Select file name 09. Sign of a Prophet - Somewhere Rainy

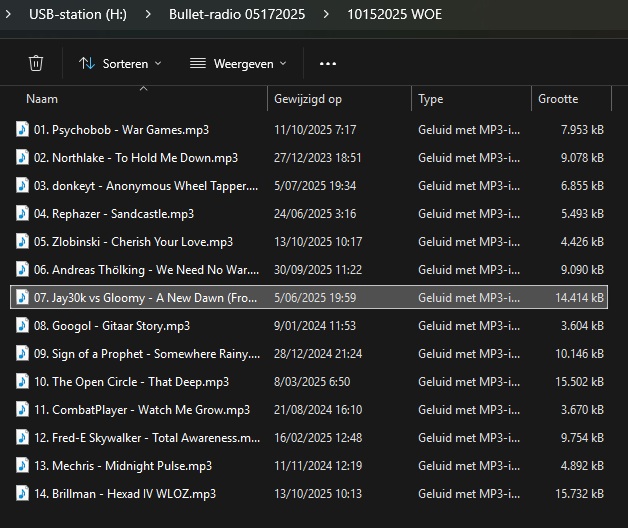coord(147,354)
